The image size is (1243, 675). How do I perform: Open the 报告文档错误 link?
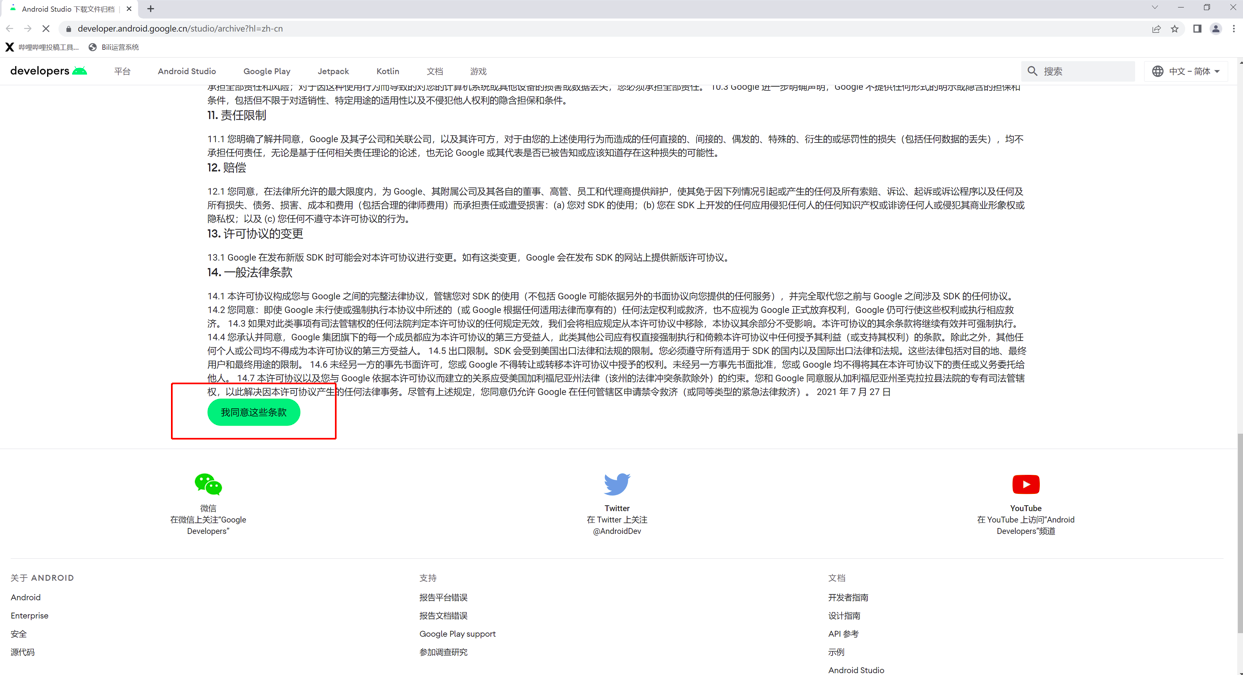pos(443,616)
